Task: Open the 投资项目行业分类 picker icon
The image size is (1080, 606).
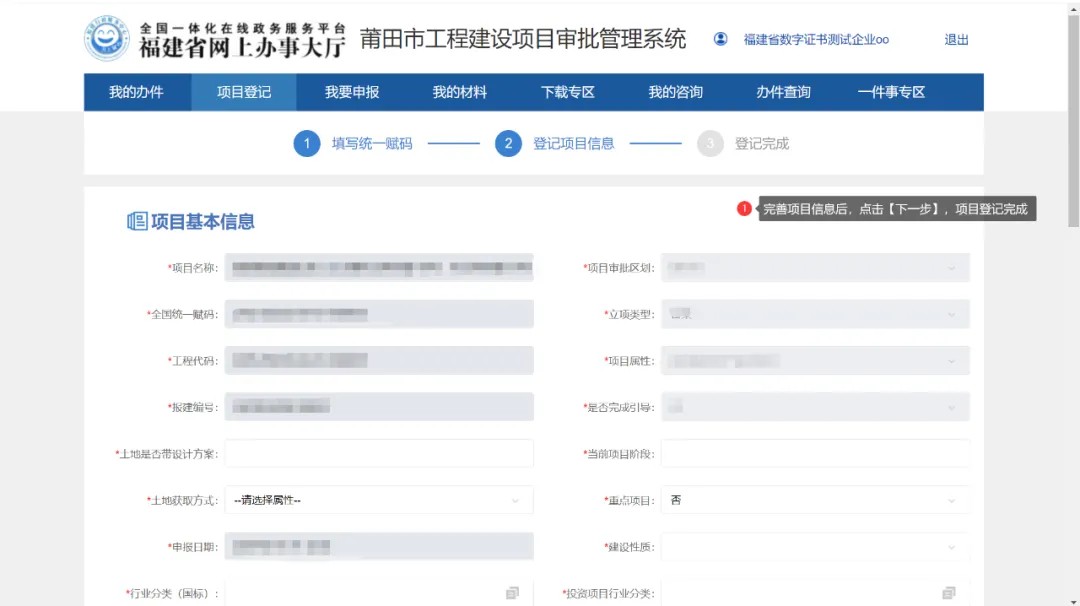Action: click(948, 593)
